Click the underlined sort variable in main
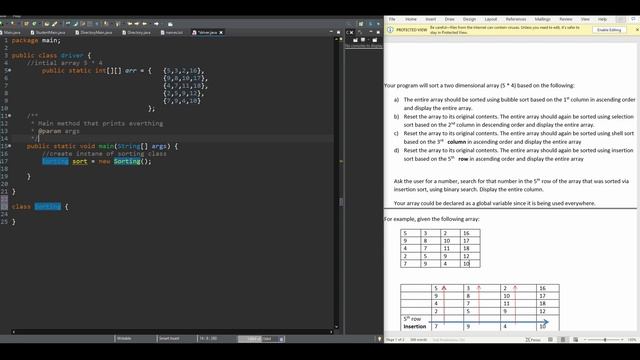Viewport: 640px width, 360px height. click(x=80, y=161)
